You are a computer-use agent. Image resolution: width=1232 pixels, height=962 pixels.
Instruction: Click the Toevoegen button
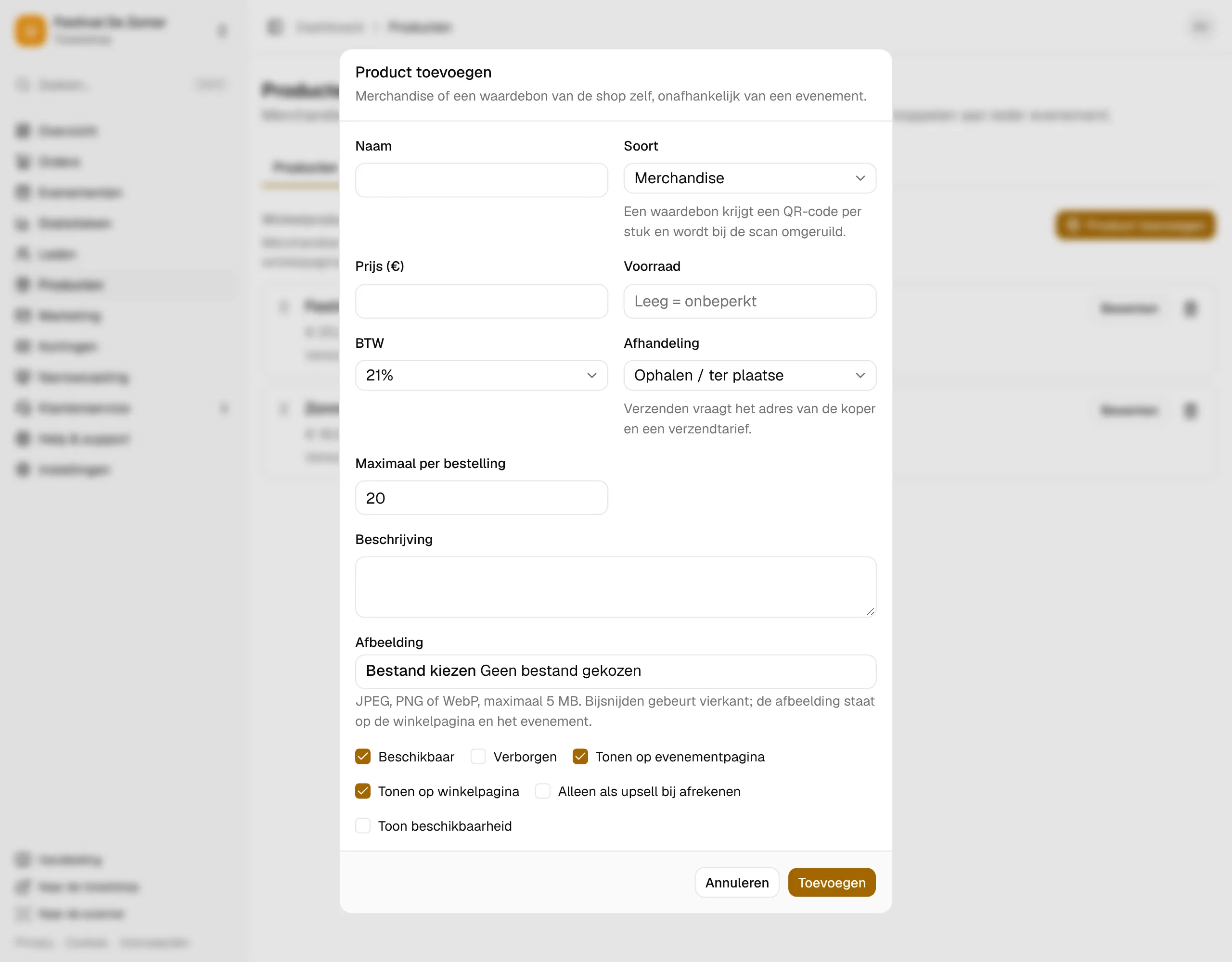832,883
